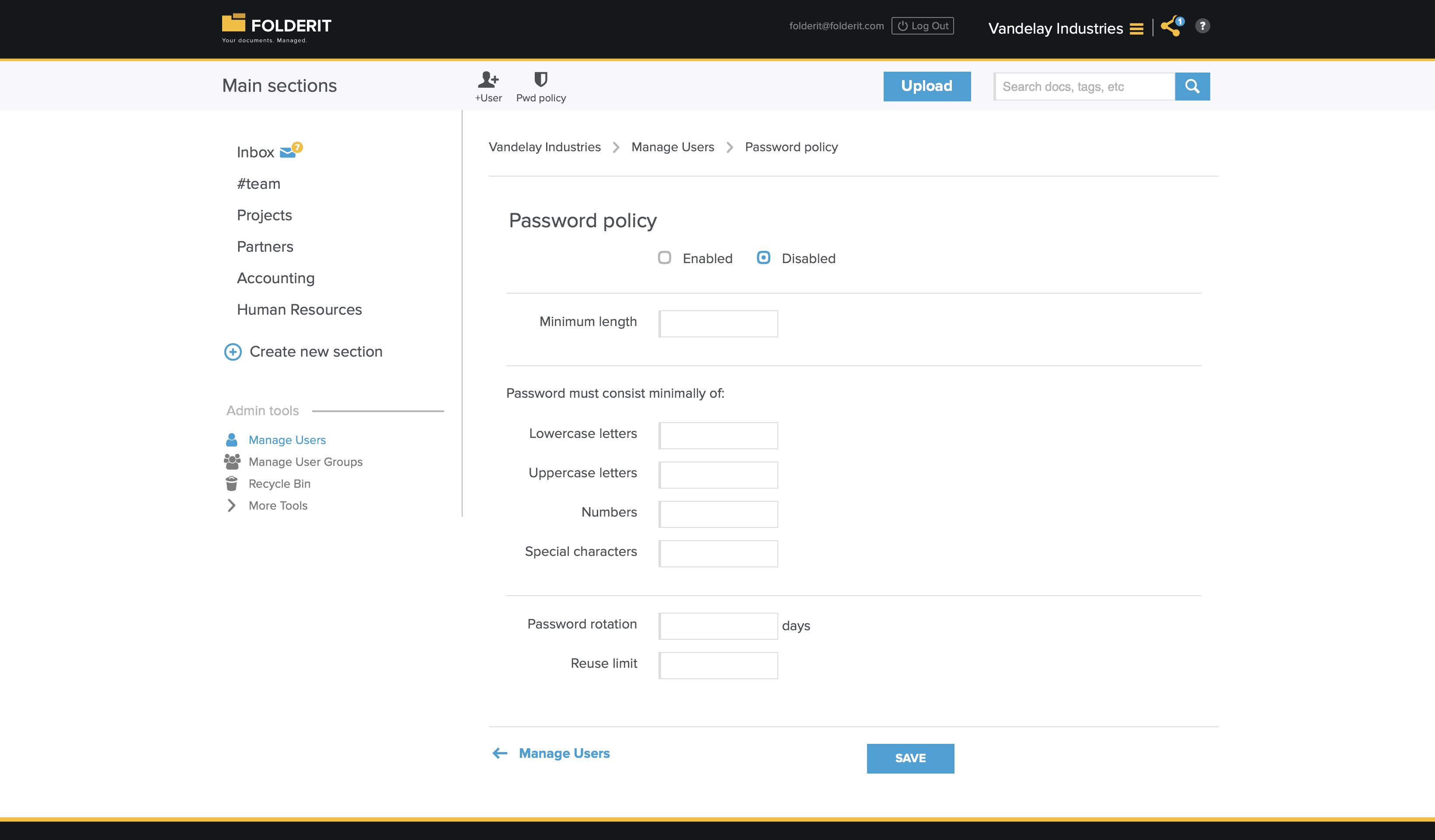Open the Recycle Bin link
Image resolution: width=1435 pixels, height=840 pixels.
[279, 484]
